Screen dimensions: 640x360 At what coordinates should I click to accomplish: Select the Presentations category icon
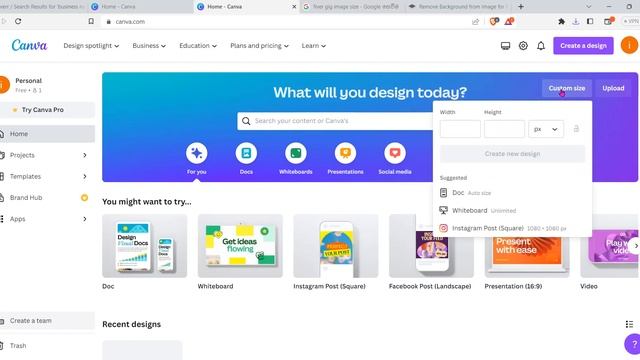click(345, 153)
